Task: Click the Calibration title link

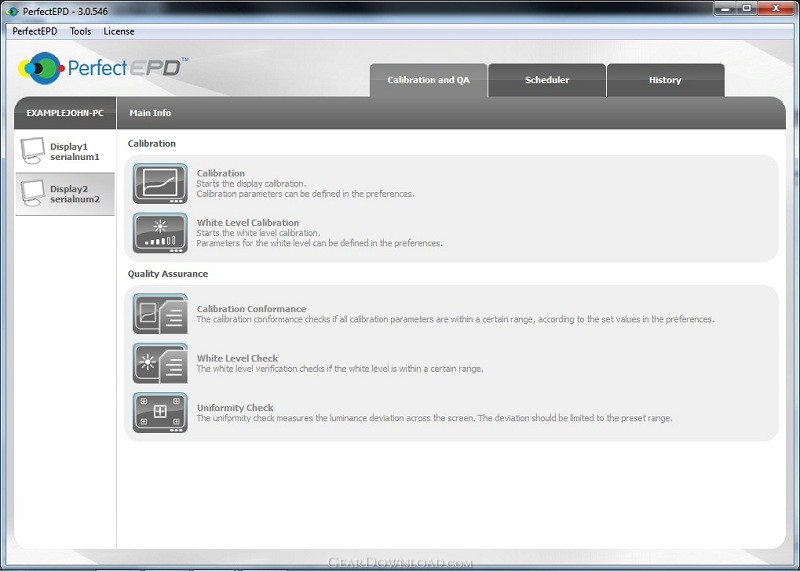Action: (221, 173)
